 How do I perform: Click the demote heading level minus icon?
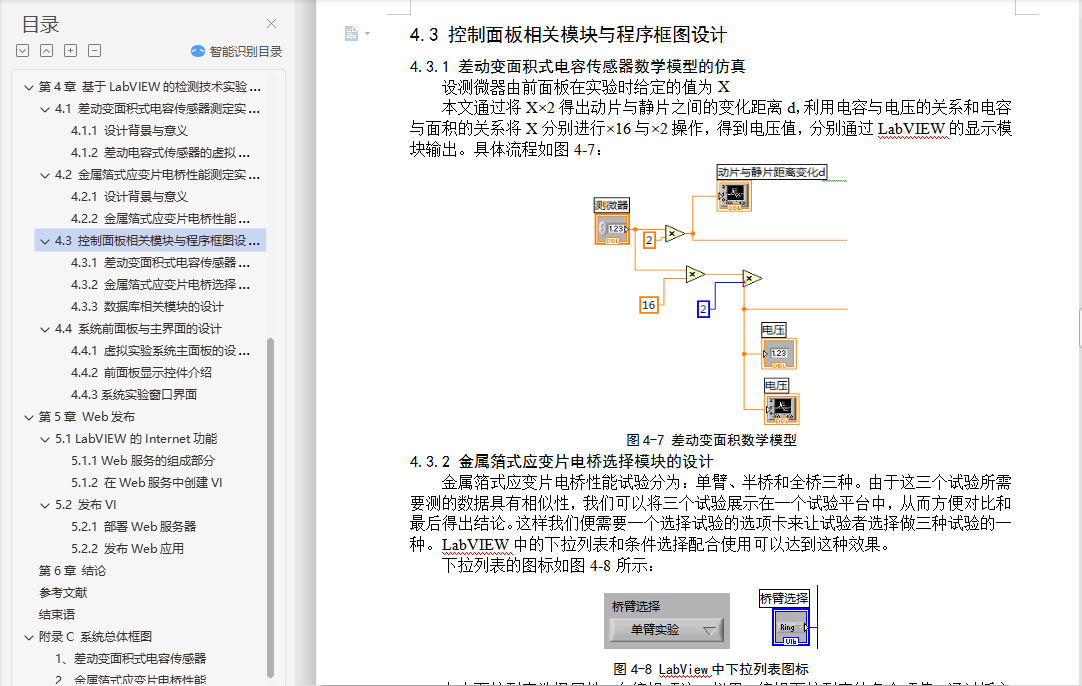(95, 50)
